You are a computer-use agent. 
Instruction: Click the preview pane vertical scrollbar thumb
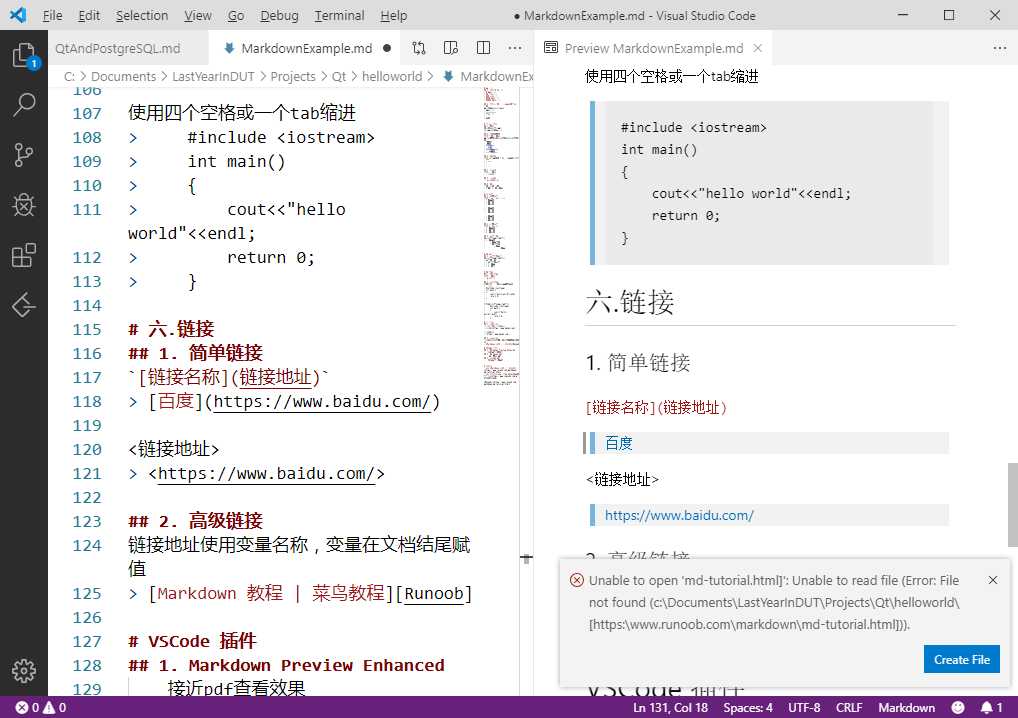click(1012, 505)
